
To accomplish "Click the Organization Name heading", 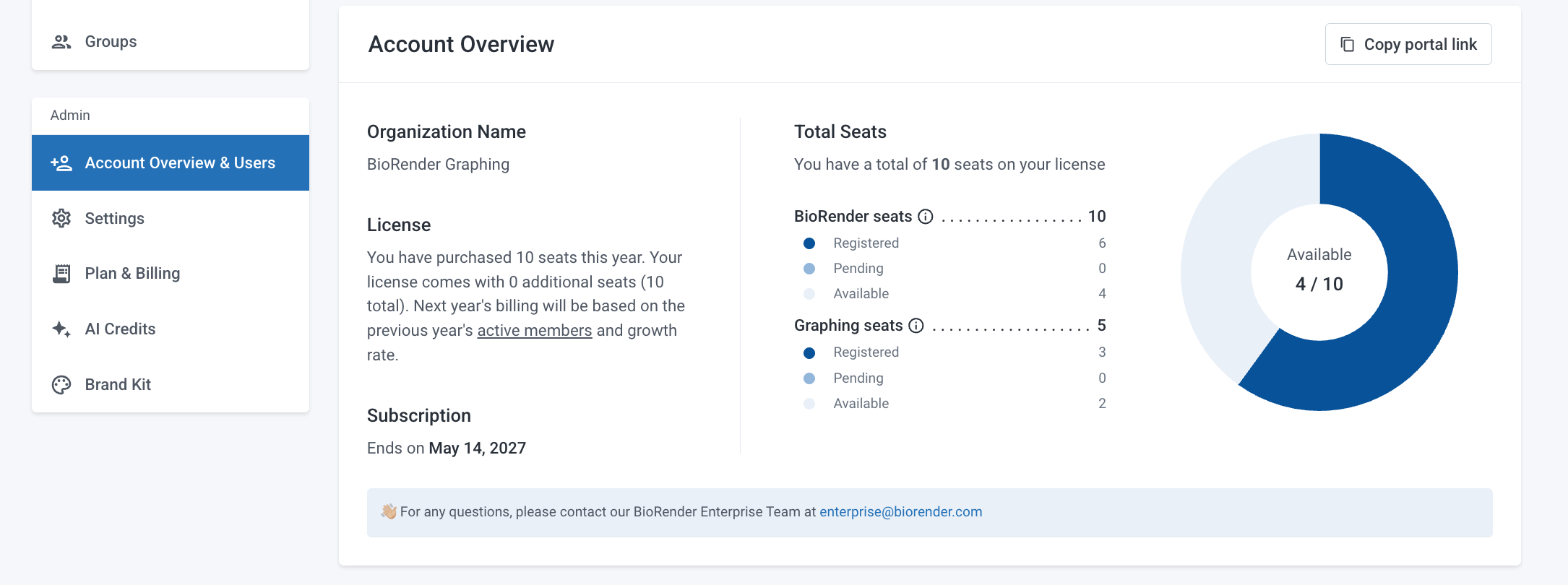I will 447,132.
